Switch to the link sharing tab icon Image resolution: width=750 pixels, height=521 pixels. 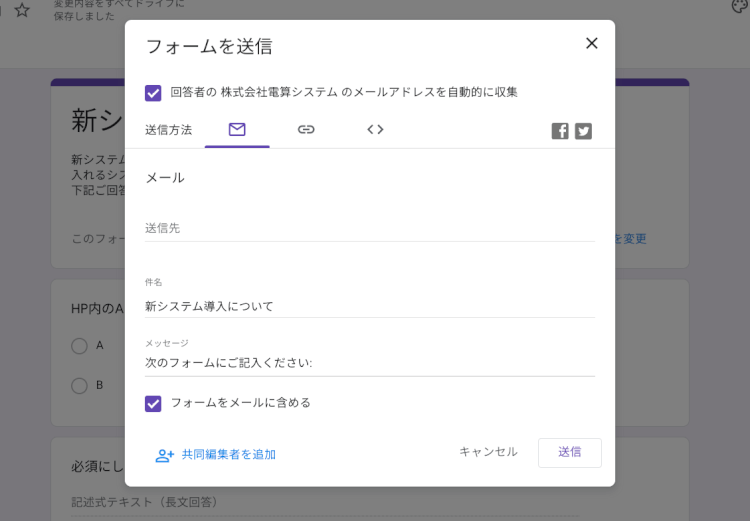(x=306, y=129)
